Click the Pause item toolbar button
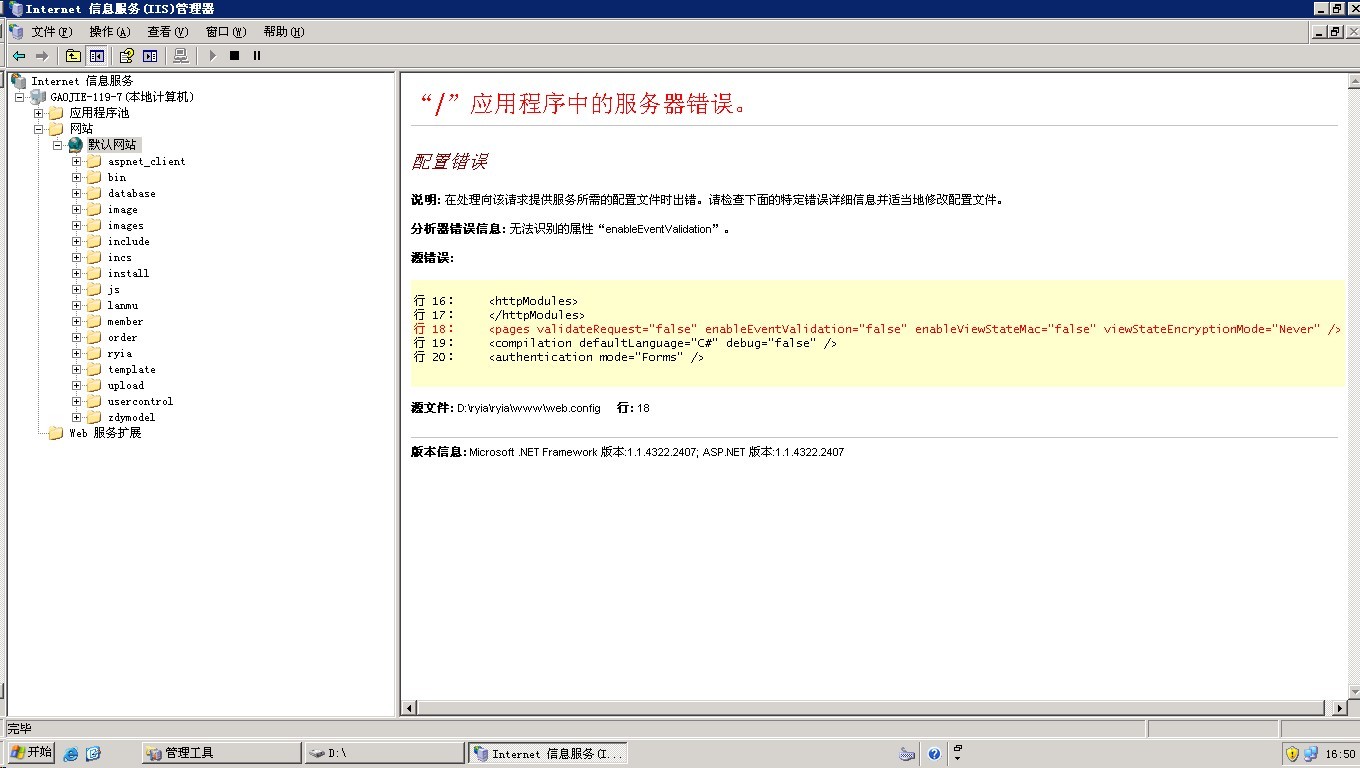Screen dimensions: 1360x768 (257, 56)
